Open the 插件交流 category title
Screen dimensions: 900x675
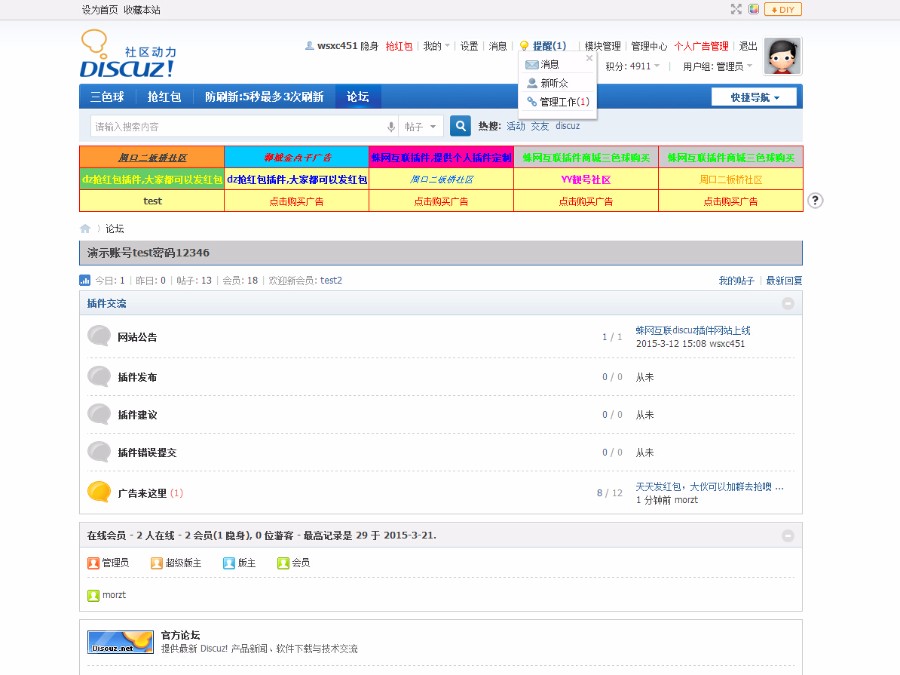[107, 303]
